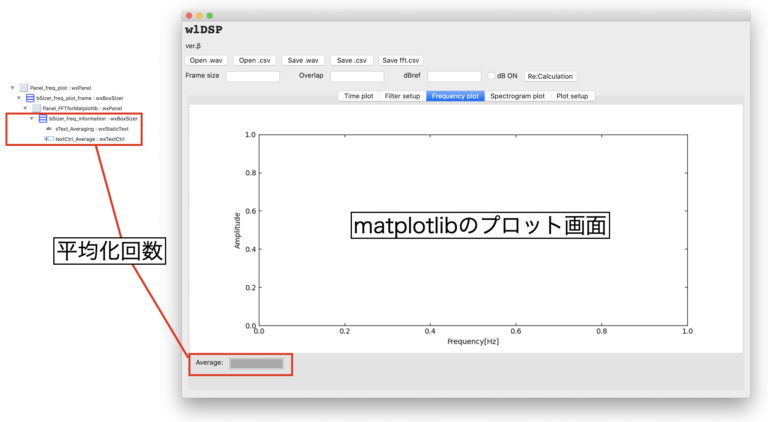Click the bSizer_freq_information sizer icon
Screen dimensions: 768x422
pos(42,118)
